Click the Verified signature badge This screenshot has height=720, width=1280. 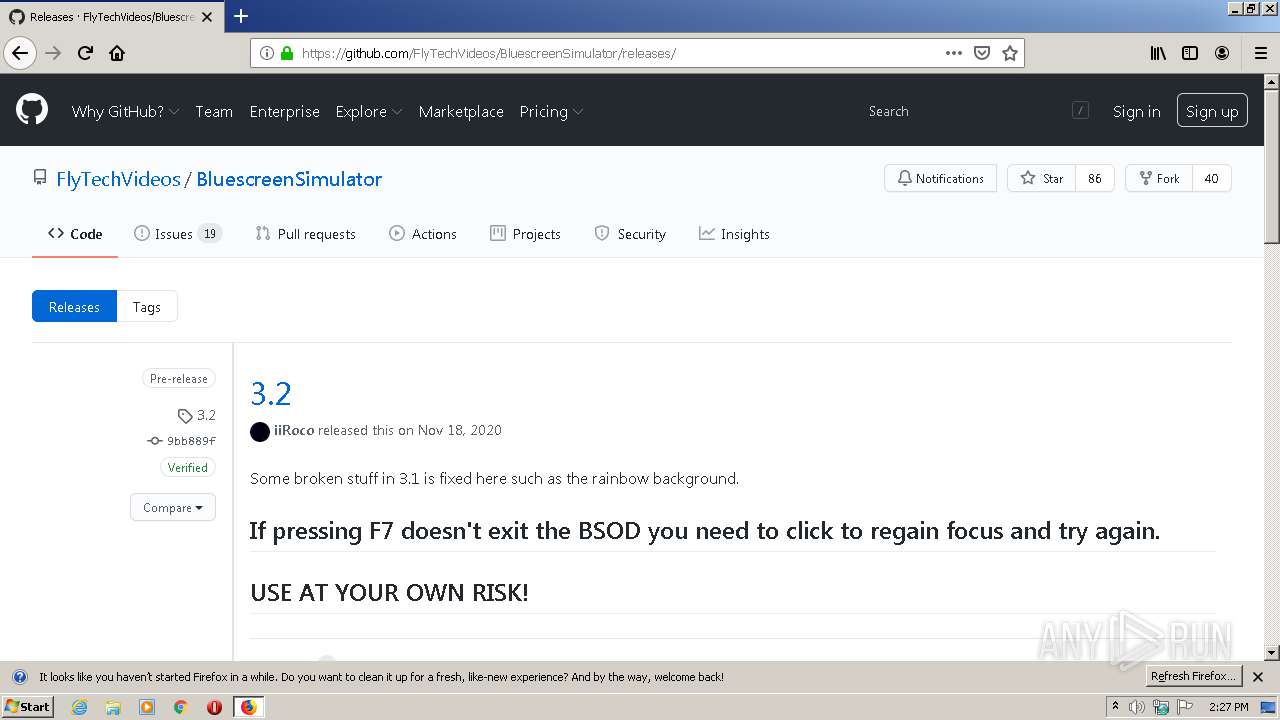(188, 467)
